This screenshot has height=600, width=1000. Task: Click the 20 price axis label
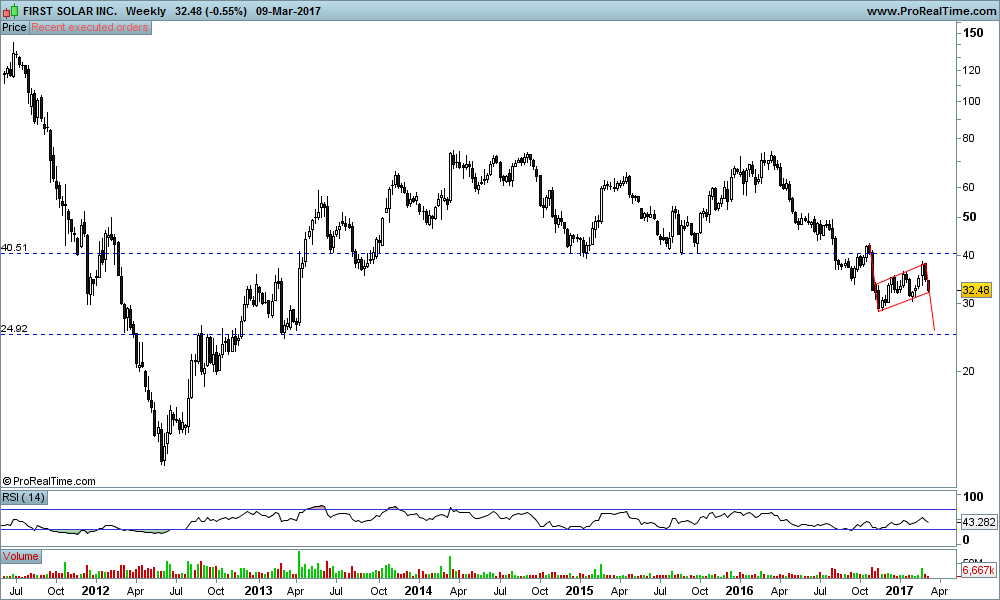coord(968,371)
